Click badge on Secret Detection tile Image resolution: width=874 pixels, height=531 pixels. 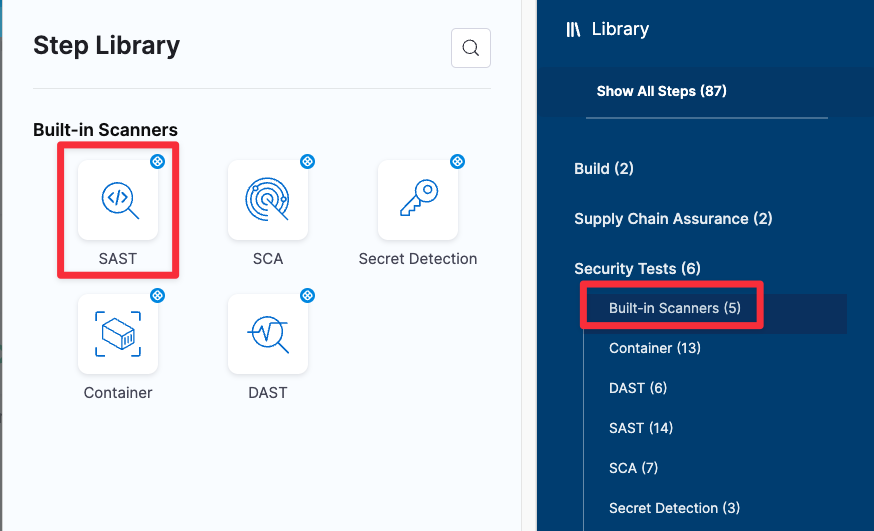coord(457,161)
